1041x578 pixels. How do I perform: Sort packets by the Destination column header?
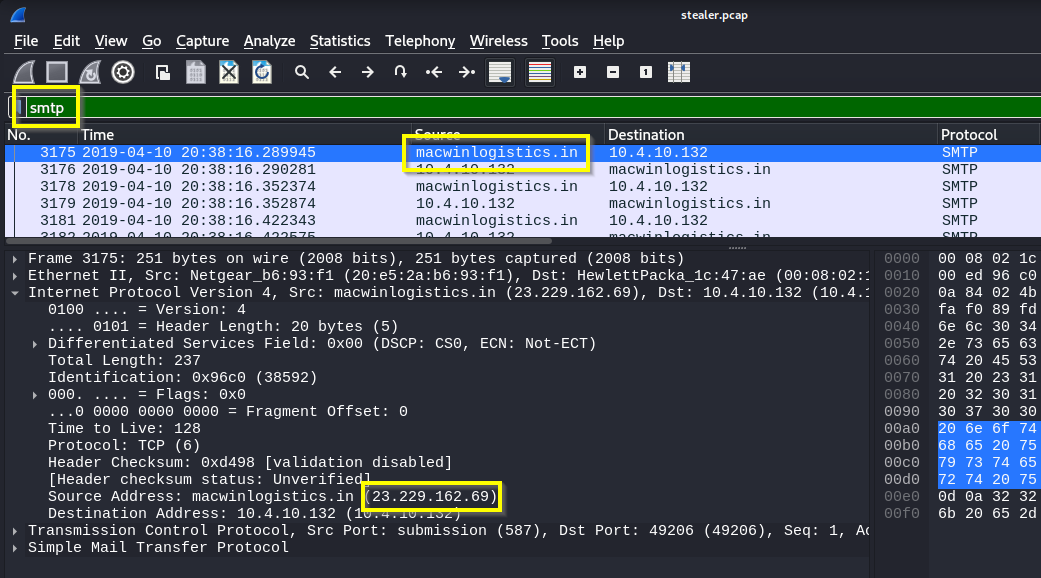pyautogui.click(x=646, y=135)
